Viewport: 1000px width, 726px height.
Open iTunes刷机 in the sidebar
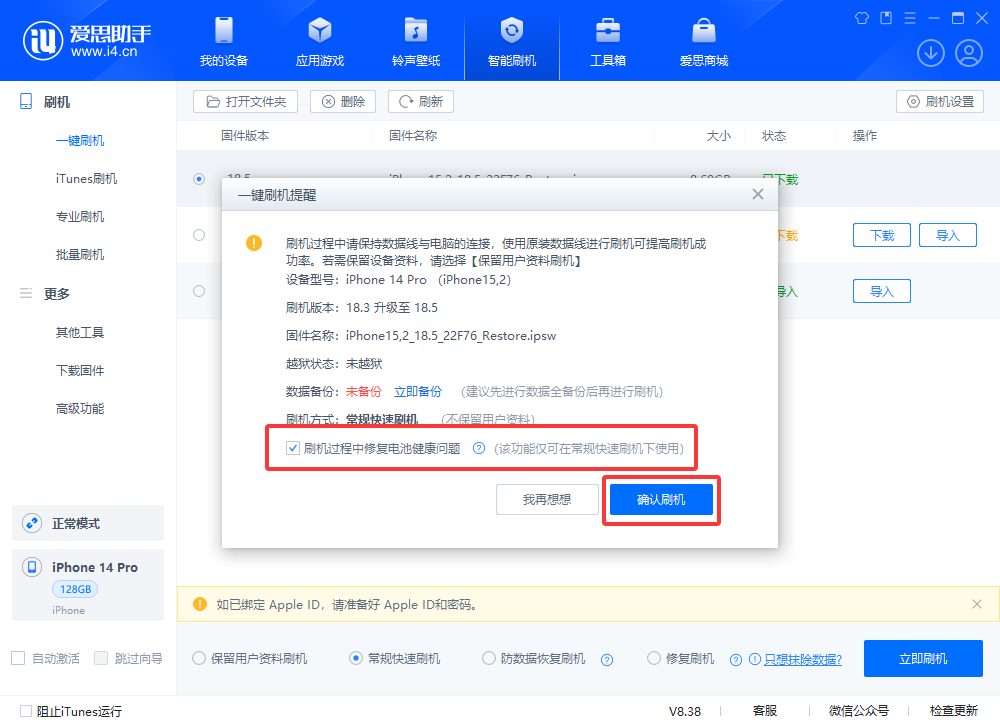(86, 179)
